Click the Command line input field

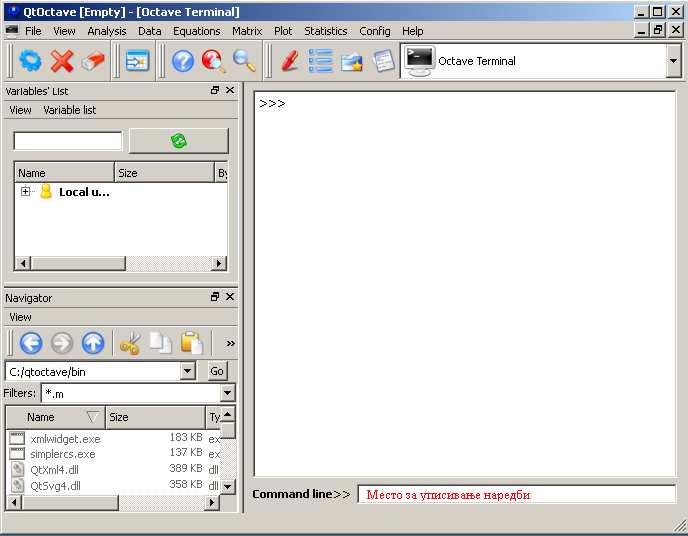click(x=516, y=495)
